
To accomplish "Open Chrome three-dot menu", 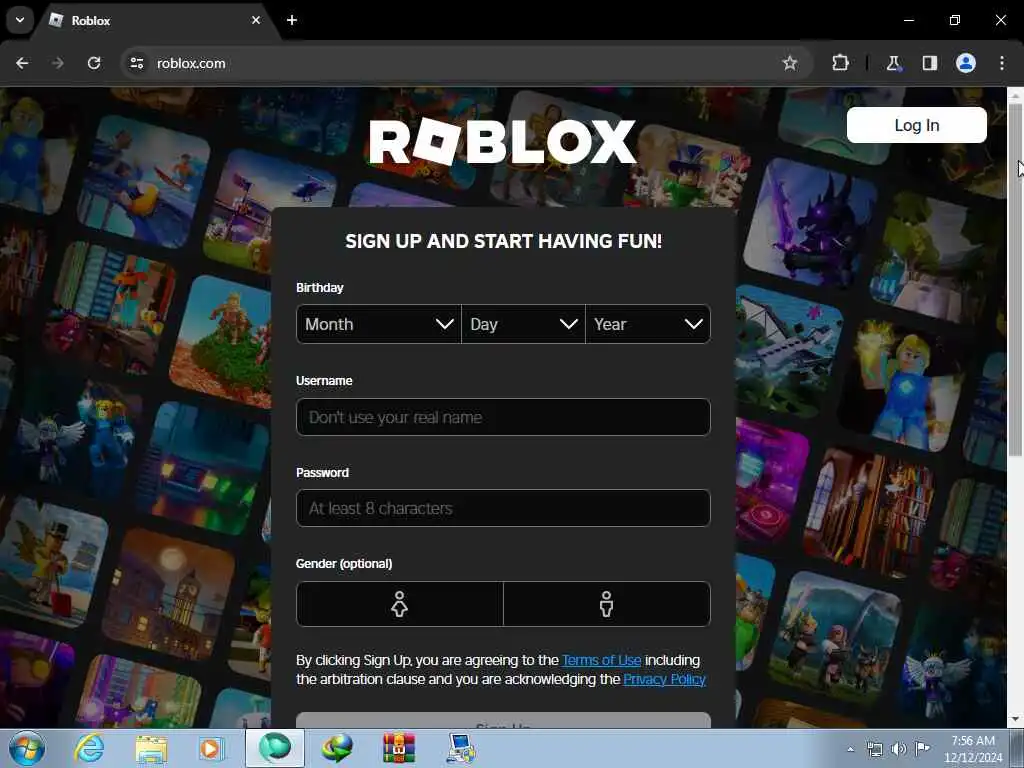I will pos(1002,63).
